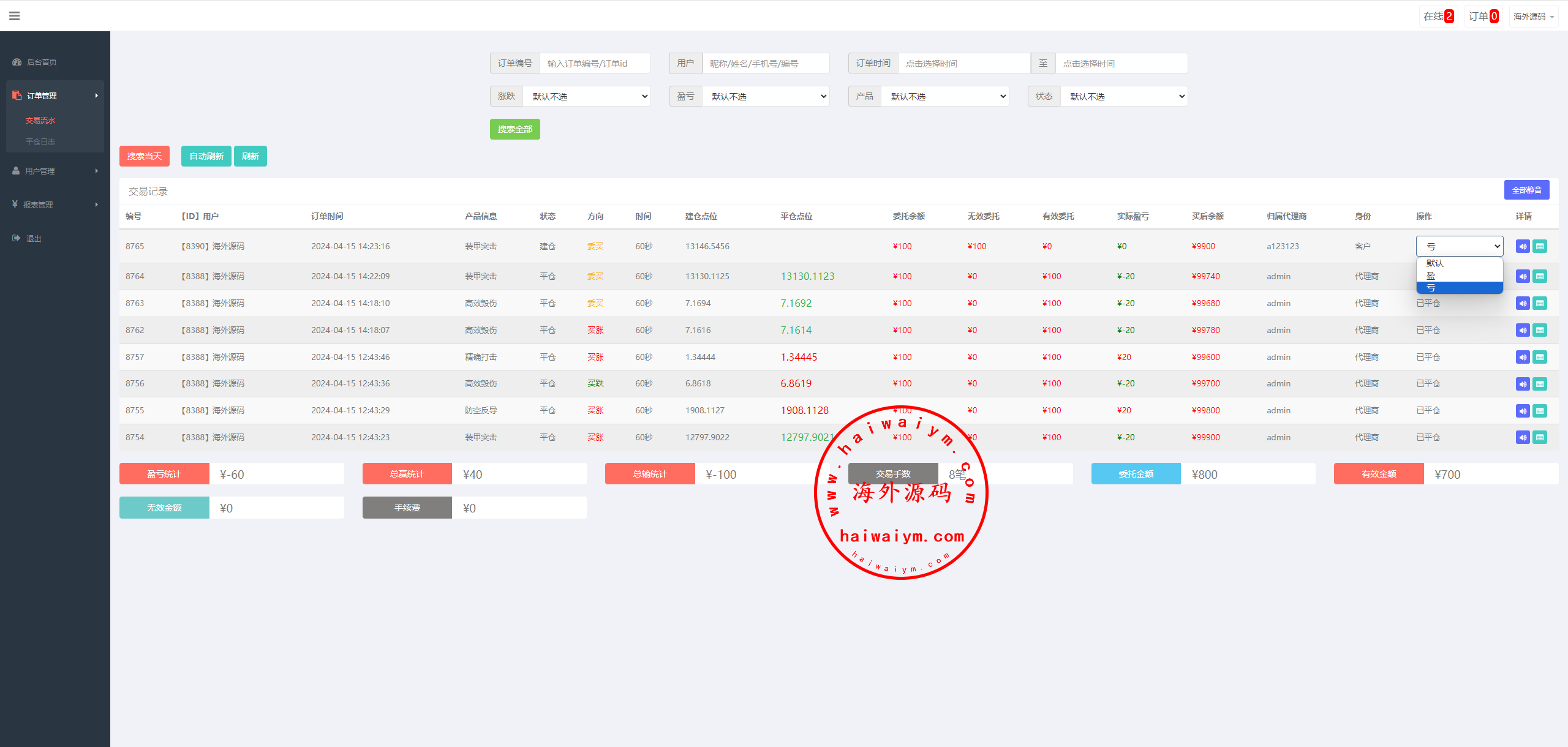1568x747 pixels.
Task: Click the hamburger menu icon at top left
Action: [x=15, y=16]
